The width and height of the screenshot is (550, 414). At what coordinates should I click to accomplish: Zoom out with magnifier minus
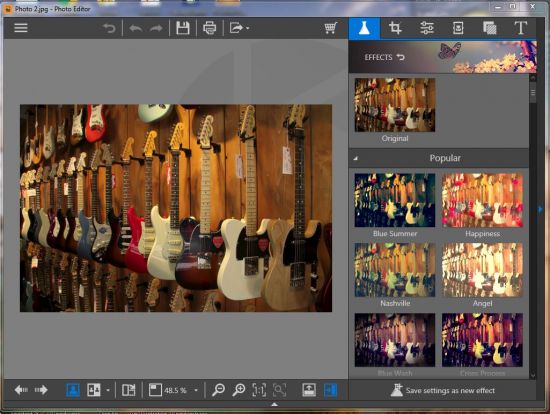218,390
